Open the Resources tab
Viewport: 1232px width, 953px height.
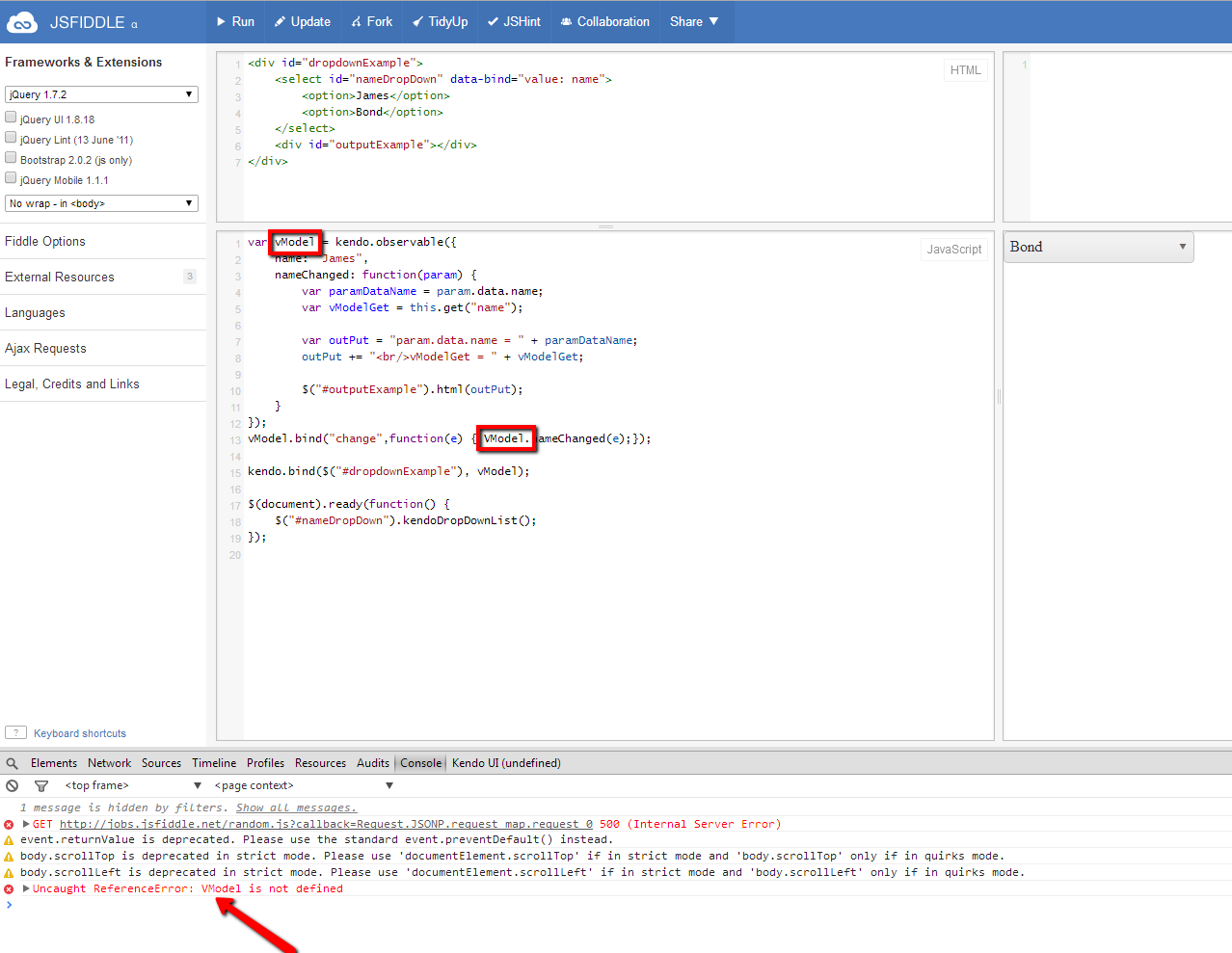320,763
